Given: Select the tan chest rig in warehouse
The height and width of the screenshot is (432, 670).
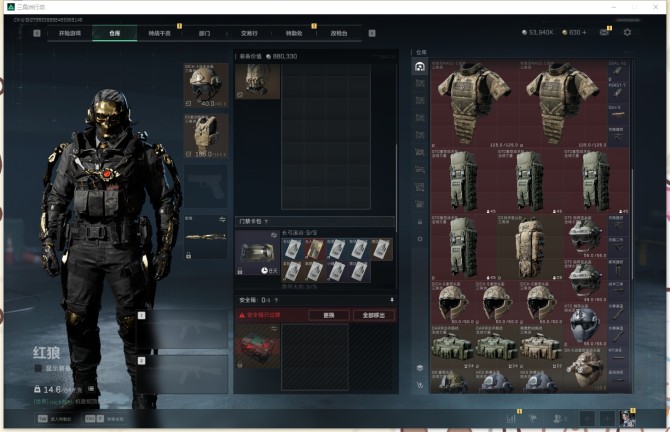Looking at the screenshot, I should click(x=541, y=347).
